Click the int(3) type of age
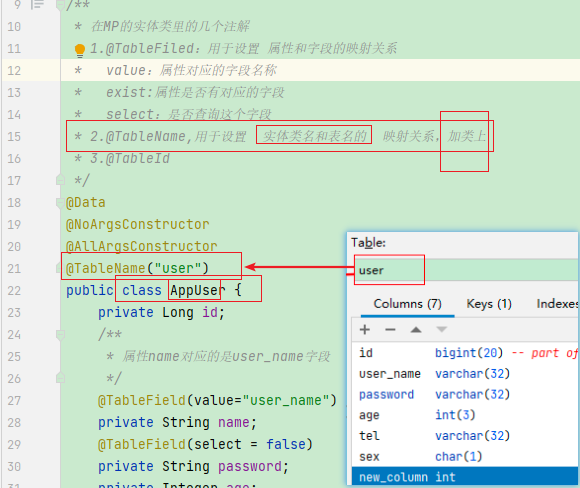 coord(455,415)
